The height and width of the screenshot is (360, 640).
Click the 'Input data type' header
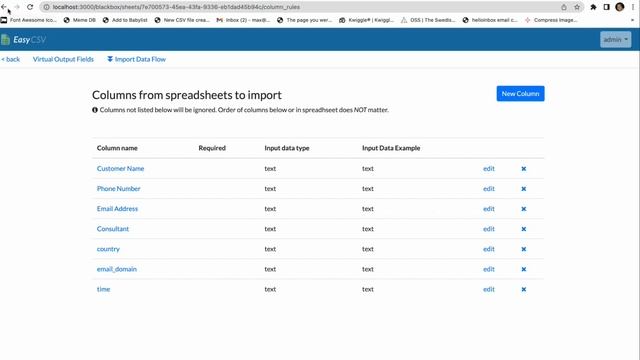[x=287, y=148]
